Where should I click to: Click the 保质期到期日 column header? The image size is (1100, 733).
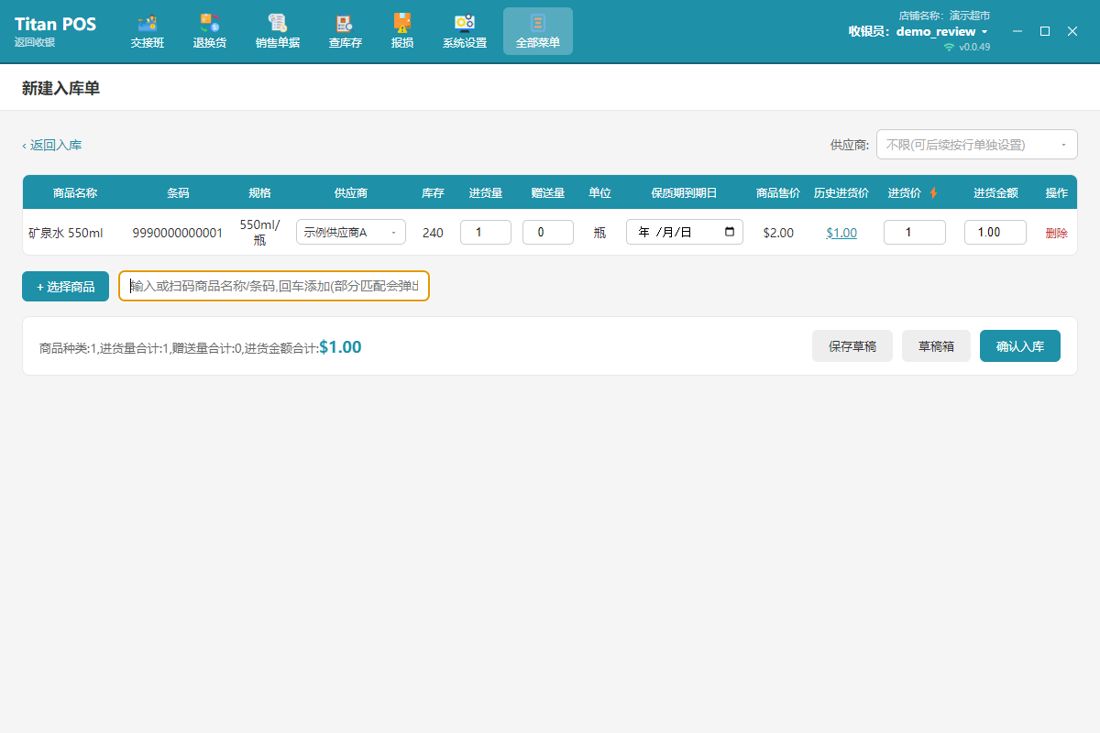pyautogui.click(x=684, y=193)
